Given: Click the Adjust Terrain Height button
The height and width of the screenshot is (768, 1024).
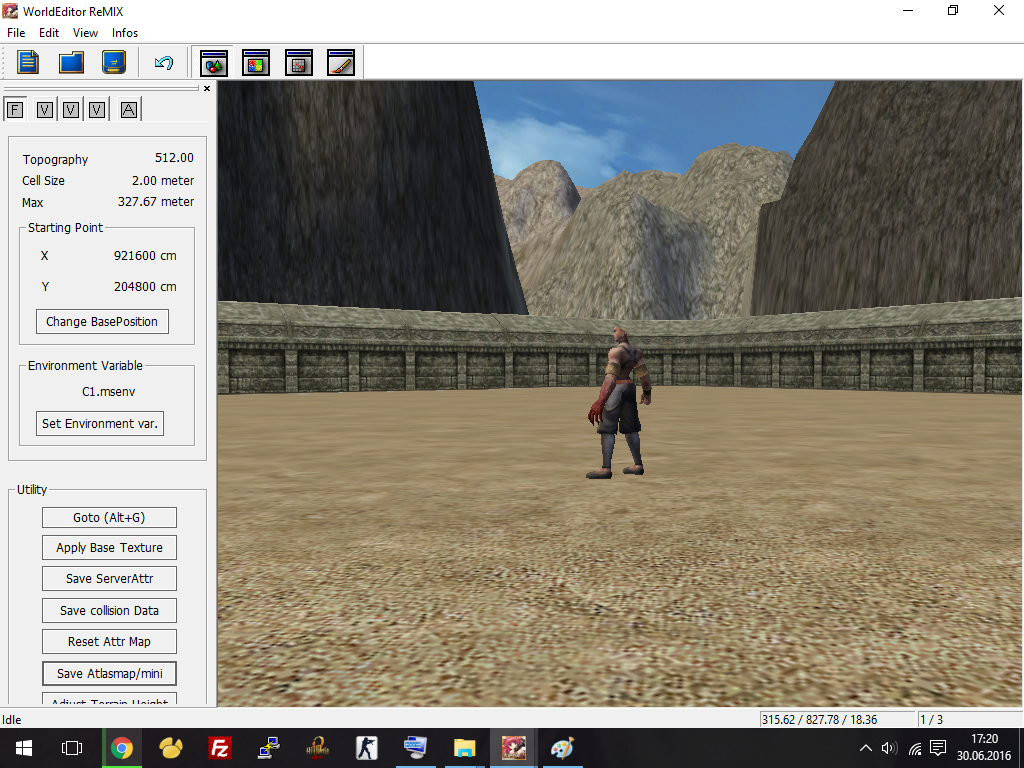Looking at the screenshot, I should (x=109, y=699).
